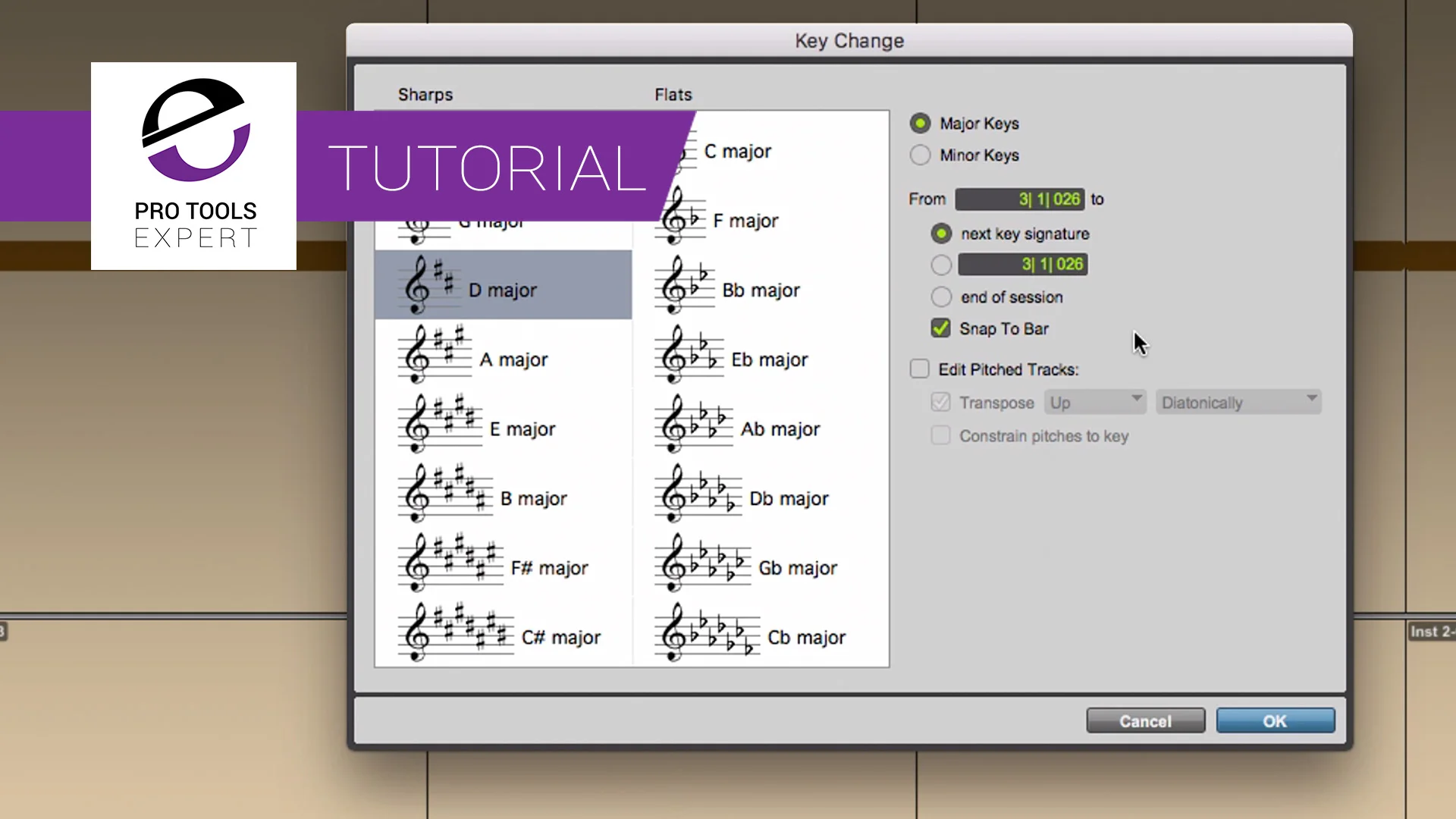Screen dimensions: 1456x819
Task: Select the Bb major flat key
Action: (760, 290)
